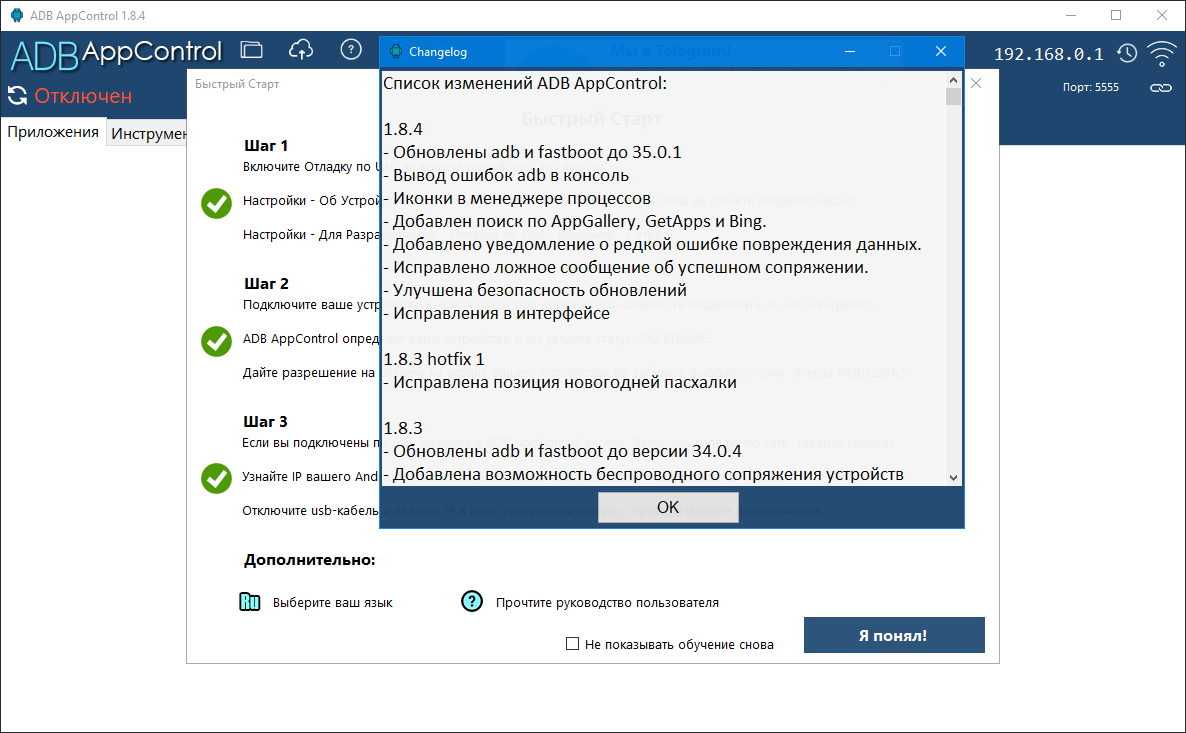The height and width of the screenshot is (733, 1186).
Task: Click the Шаг 3 heading
Action: [265, 421]
